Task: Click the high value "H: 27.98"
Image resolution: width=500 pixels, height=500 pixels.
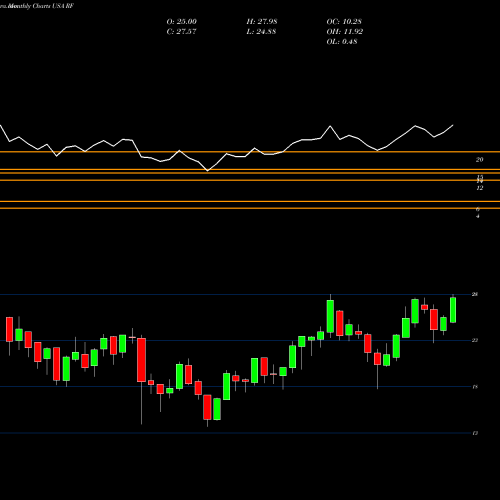Action: 262,22
